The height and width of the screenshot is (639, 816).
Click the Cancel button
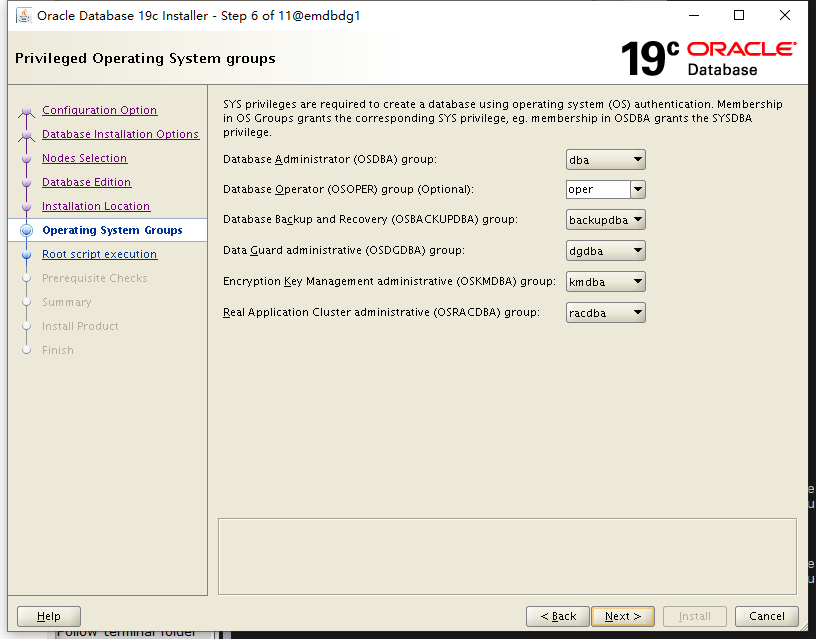tap(767, 617)
